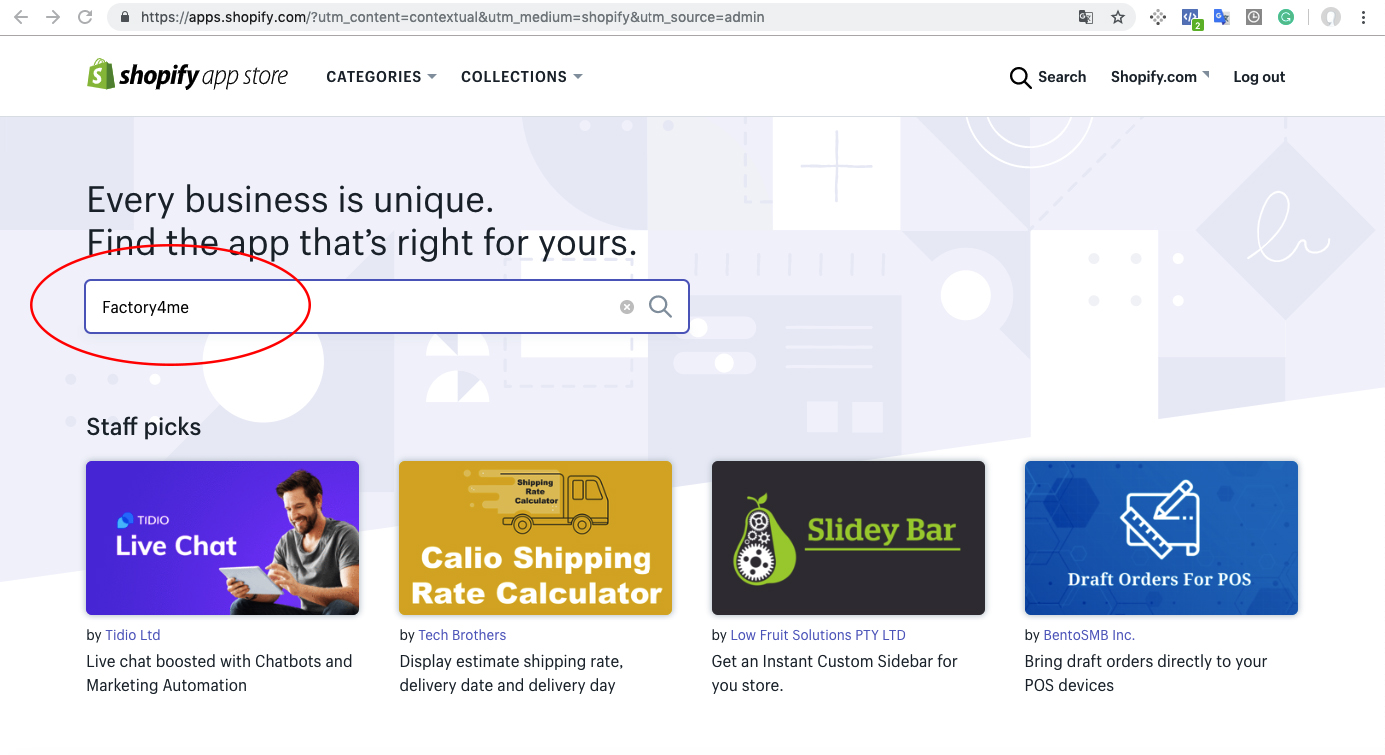Open the Calio Shipping Rate Calculator card
Screen dimensions: 1385x755
(x=535, y=537)
